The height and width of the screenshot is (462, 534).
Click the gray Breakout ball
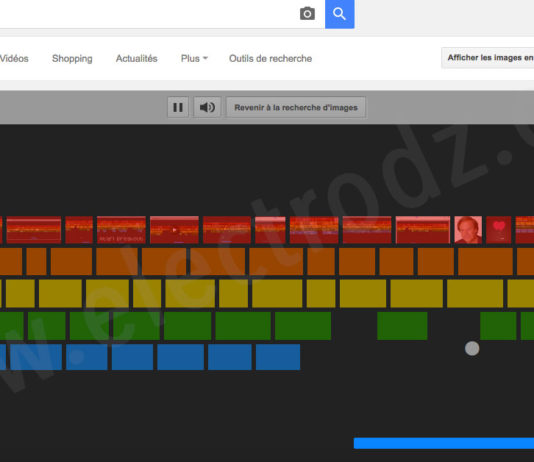472,349
